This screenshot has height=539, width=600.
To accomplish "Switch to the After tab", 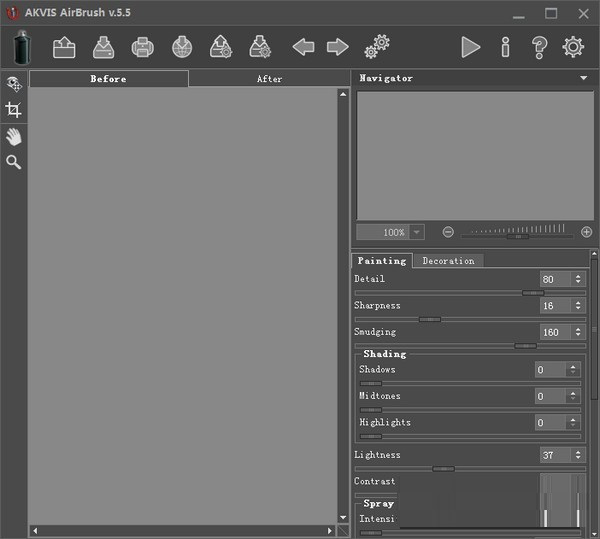I will [x=269, y=79].
